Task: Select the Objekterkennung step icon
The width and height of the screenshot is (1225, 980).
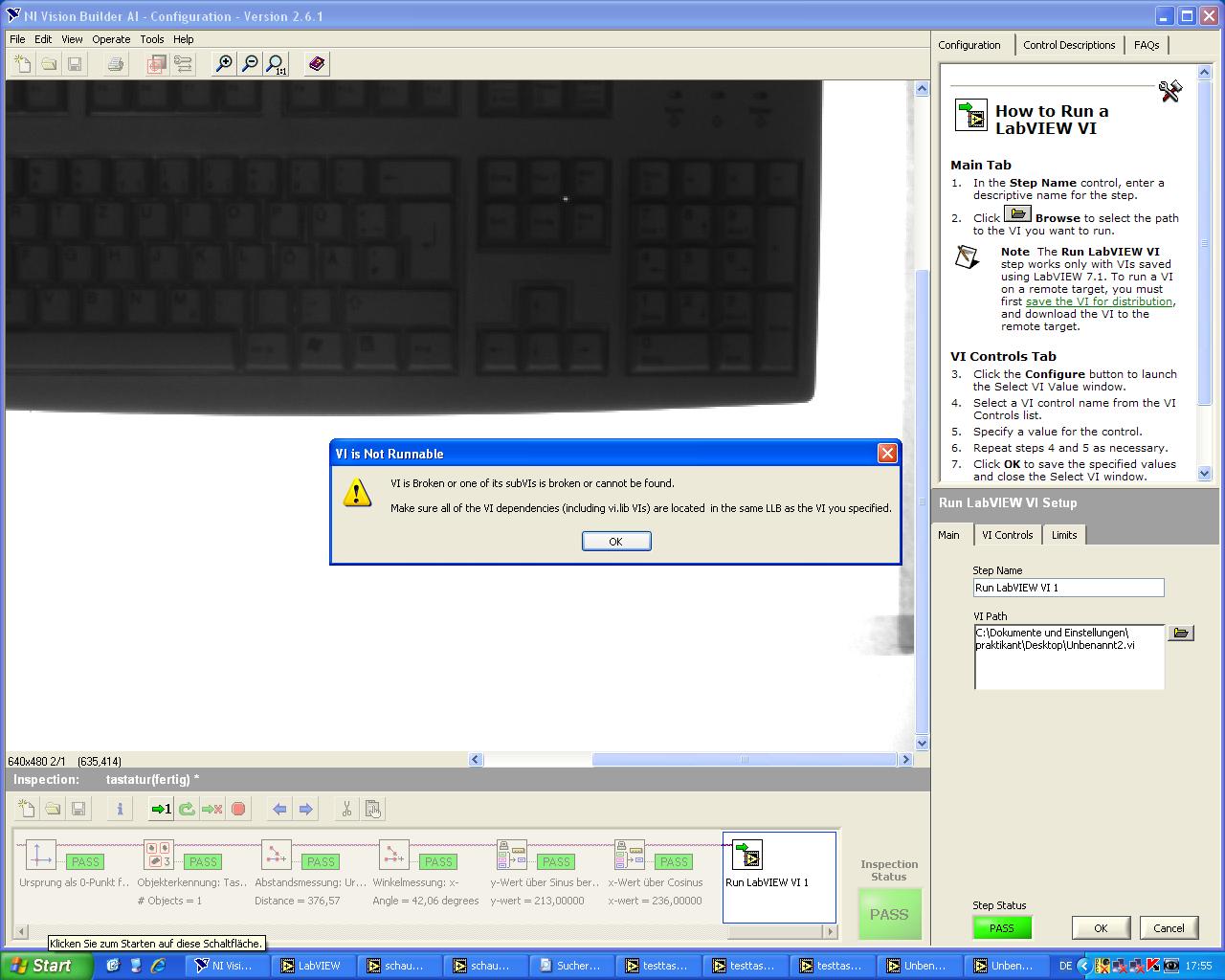Action: [x=158, y=855]
